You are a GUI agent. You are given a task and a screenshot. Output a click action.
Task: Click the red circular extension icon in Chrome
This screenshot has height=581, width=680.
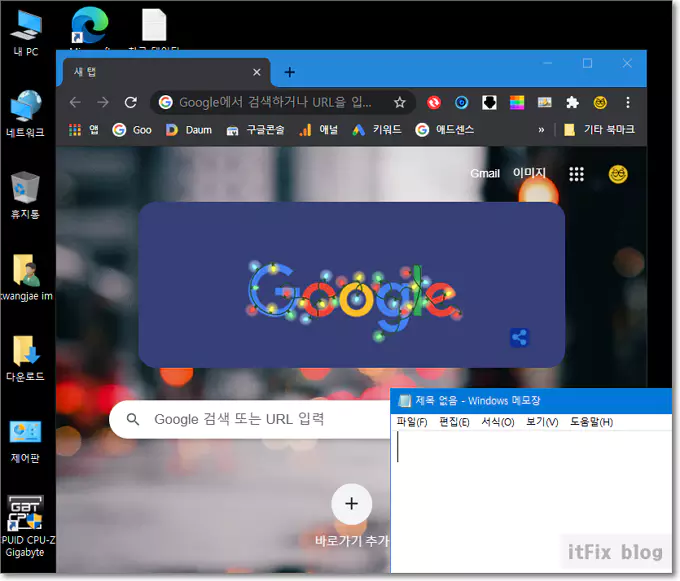pos(434,102)
